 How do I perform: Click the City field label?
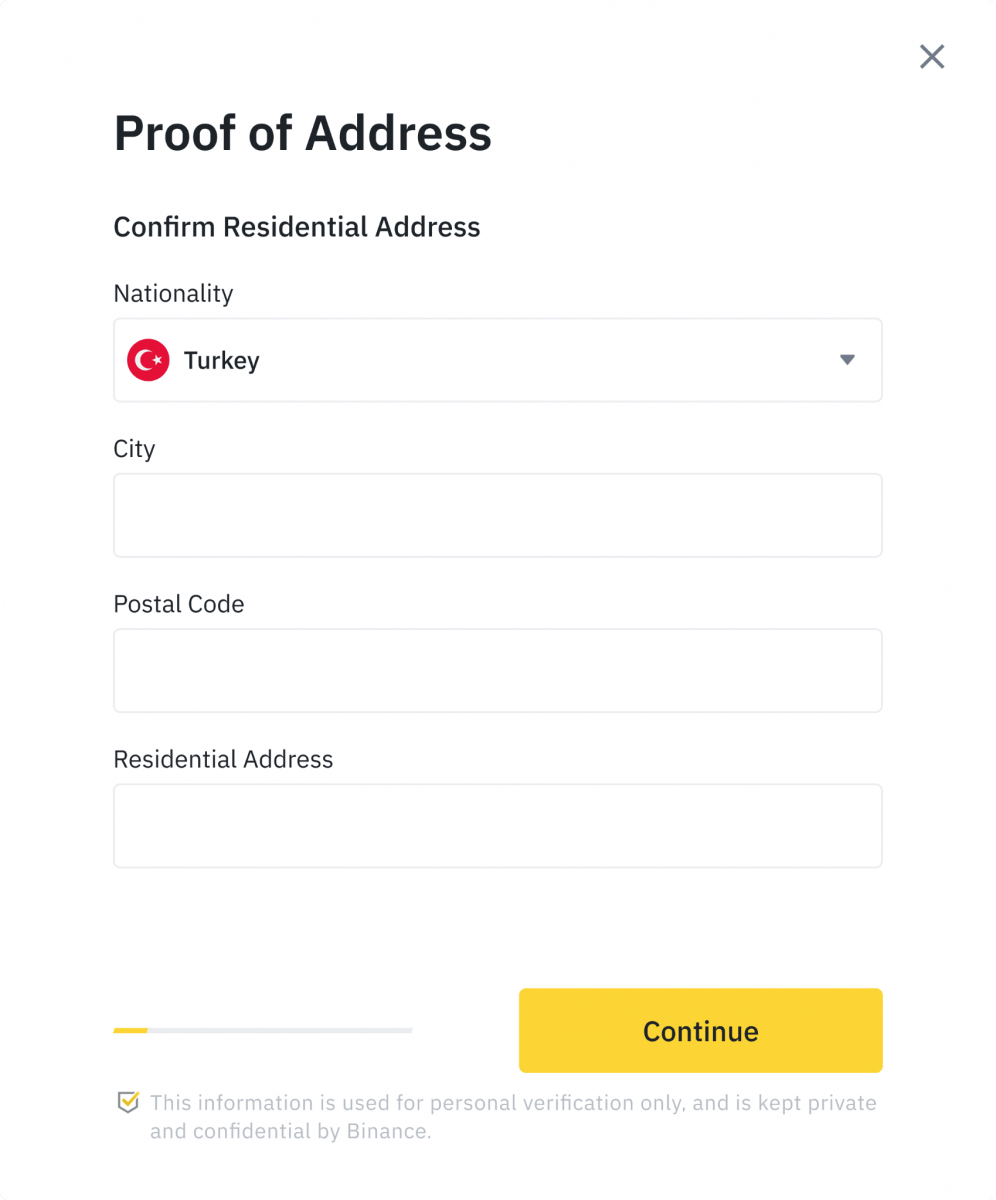coord(134,449)
